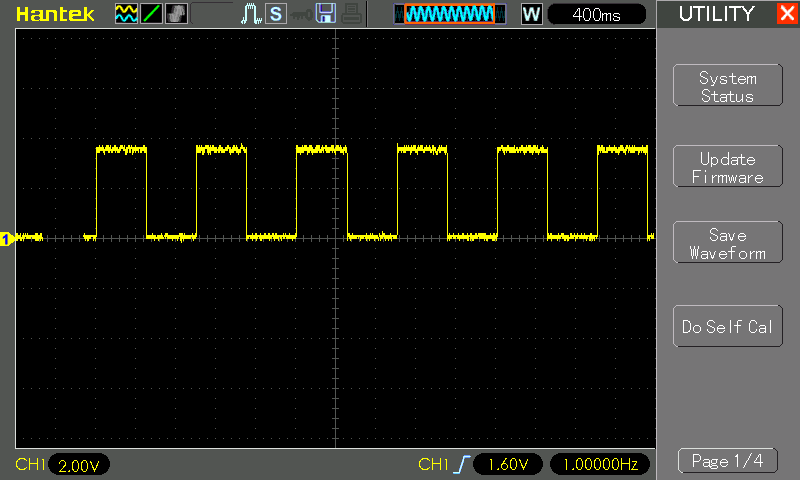The height and width of the screenshot is (480, 800).
Task: Go to next page via Page 1/4
Action: pyautogui.click(x=727, y=461)
